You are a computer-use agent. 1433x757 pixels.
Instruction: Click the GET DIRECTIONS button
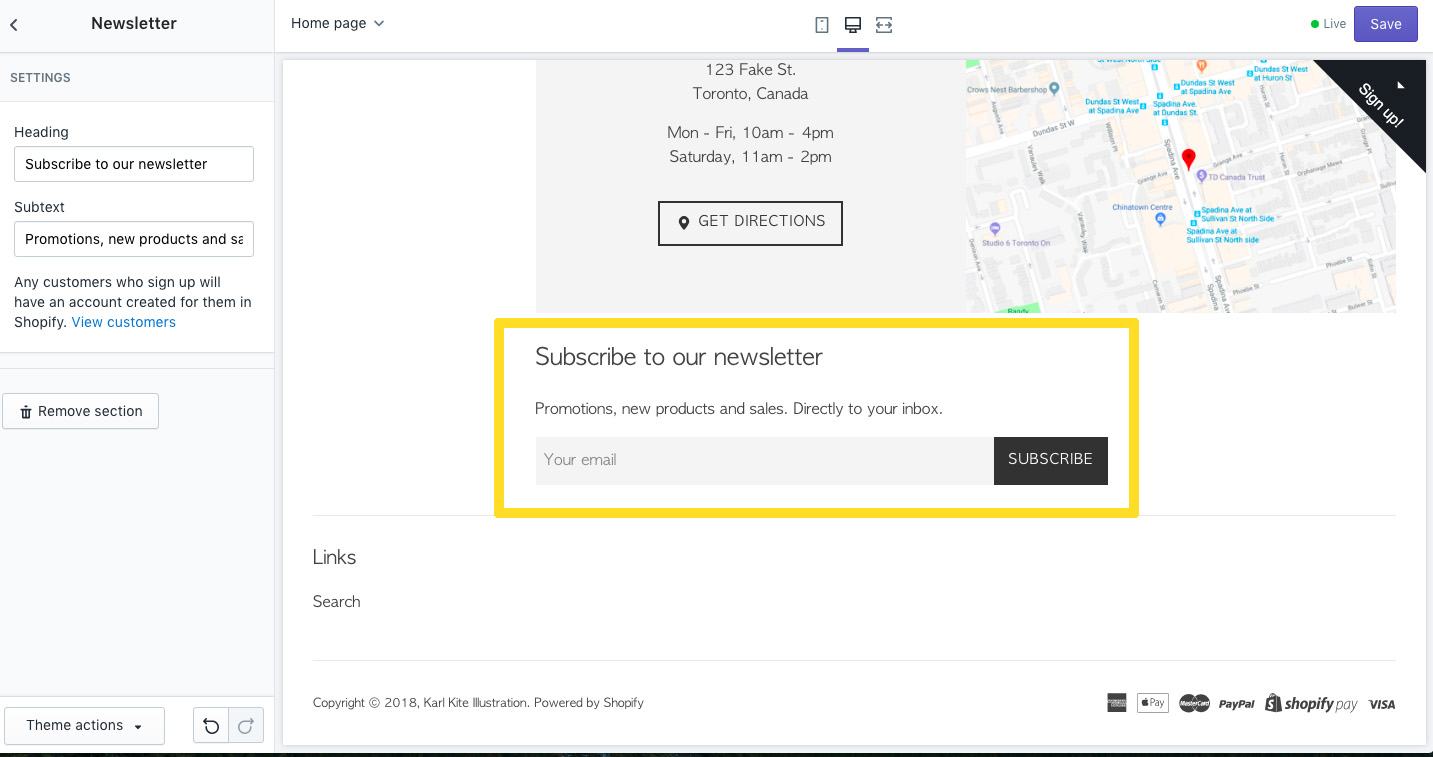point(750,222)
